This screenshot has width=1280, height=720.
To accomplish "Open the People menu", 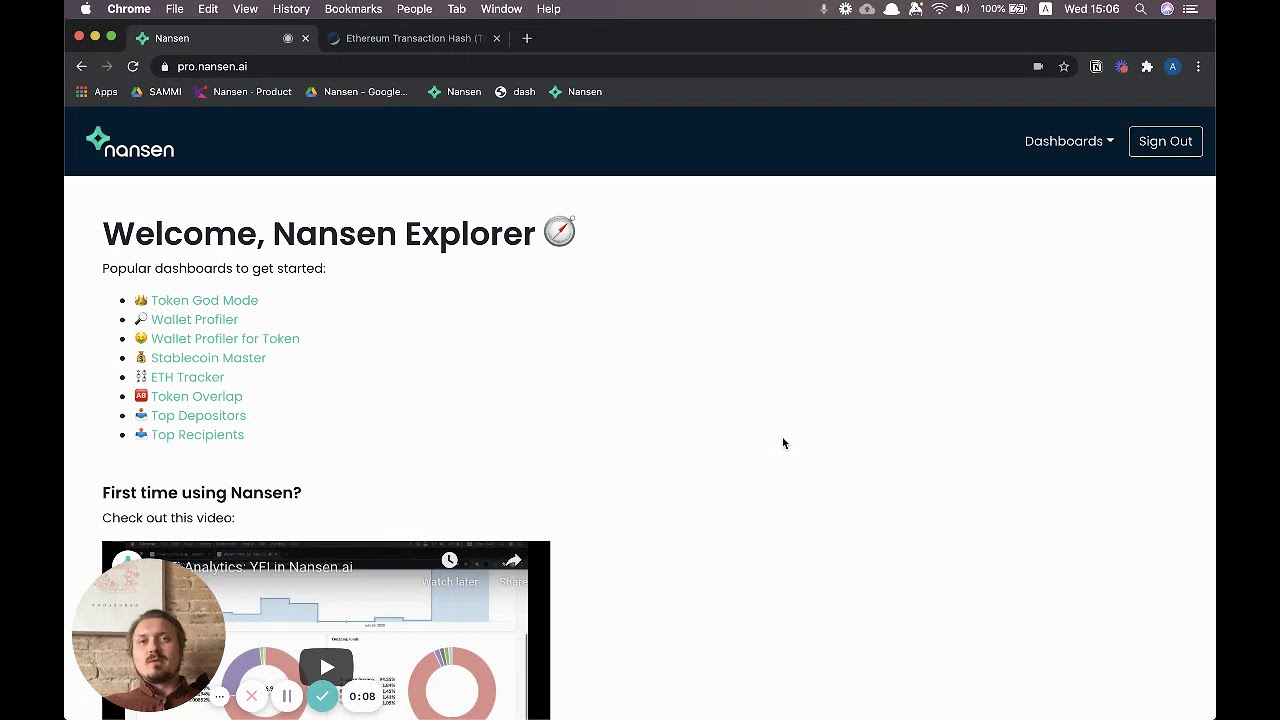I will click(414, 9).
